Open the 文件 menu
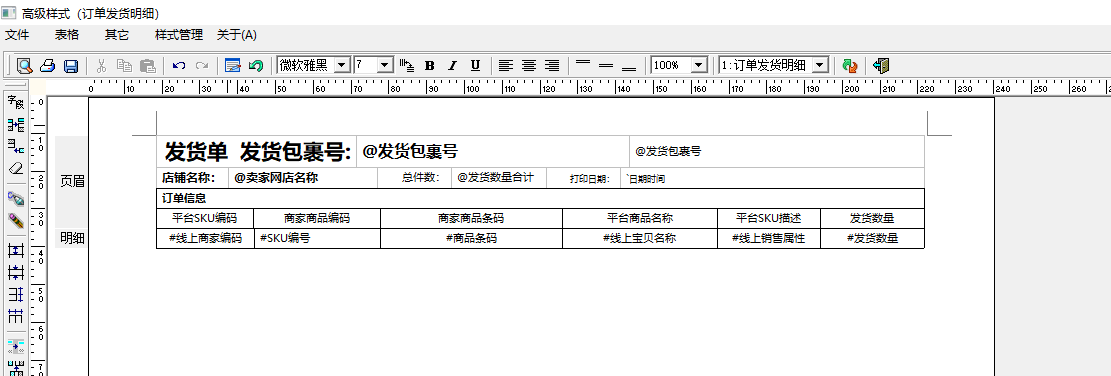1111x376 pixels. (x=17, y=35)
